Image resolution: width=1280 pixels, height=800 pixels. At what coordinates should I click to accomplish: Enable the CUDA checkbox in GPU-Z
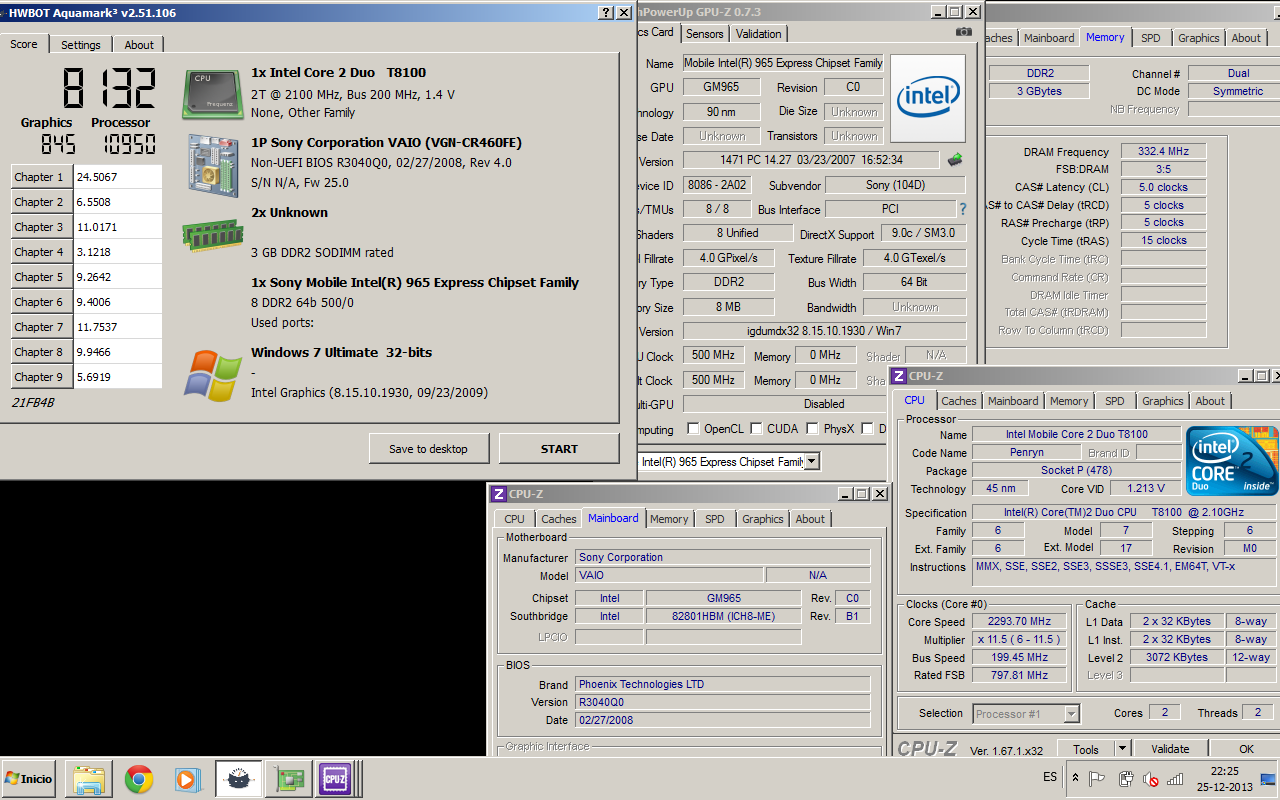[756, 429]
